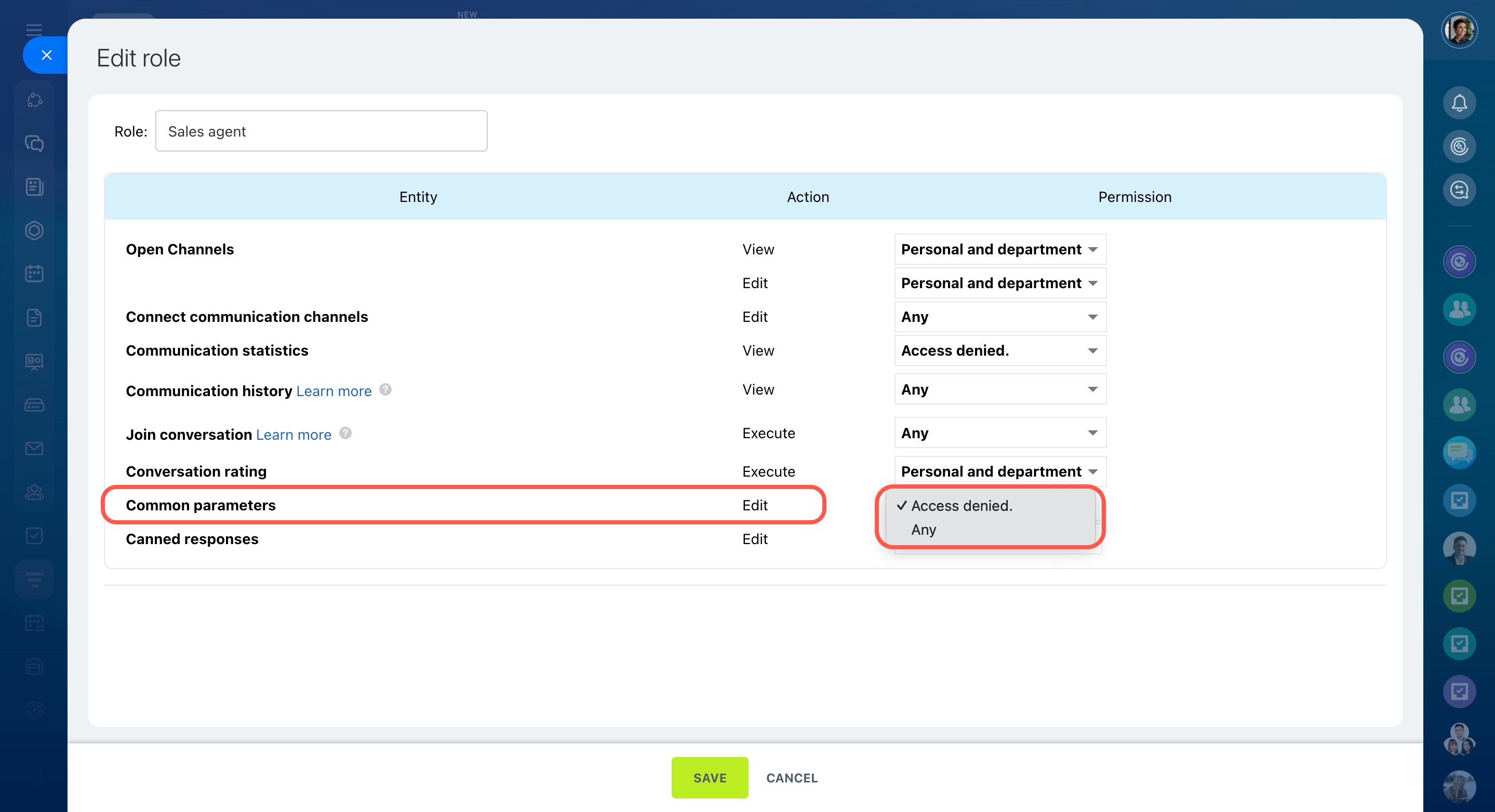The image size is (1495, 812).
Task: Click the green SAVE button
Action: coord(709,778)
